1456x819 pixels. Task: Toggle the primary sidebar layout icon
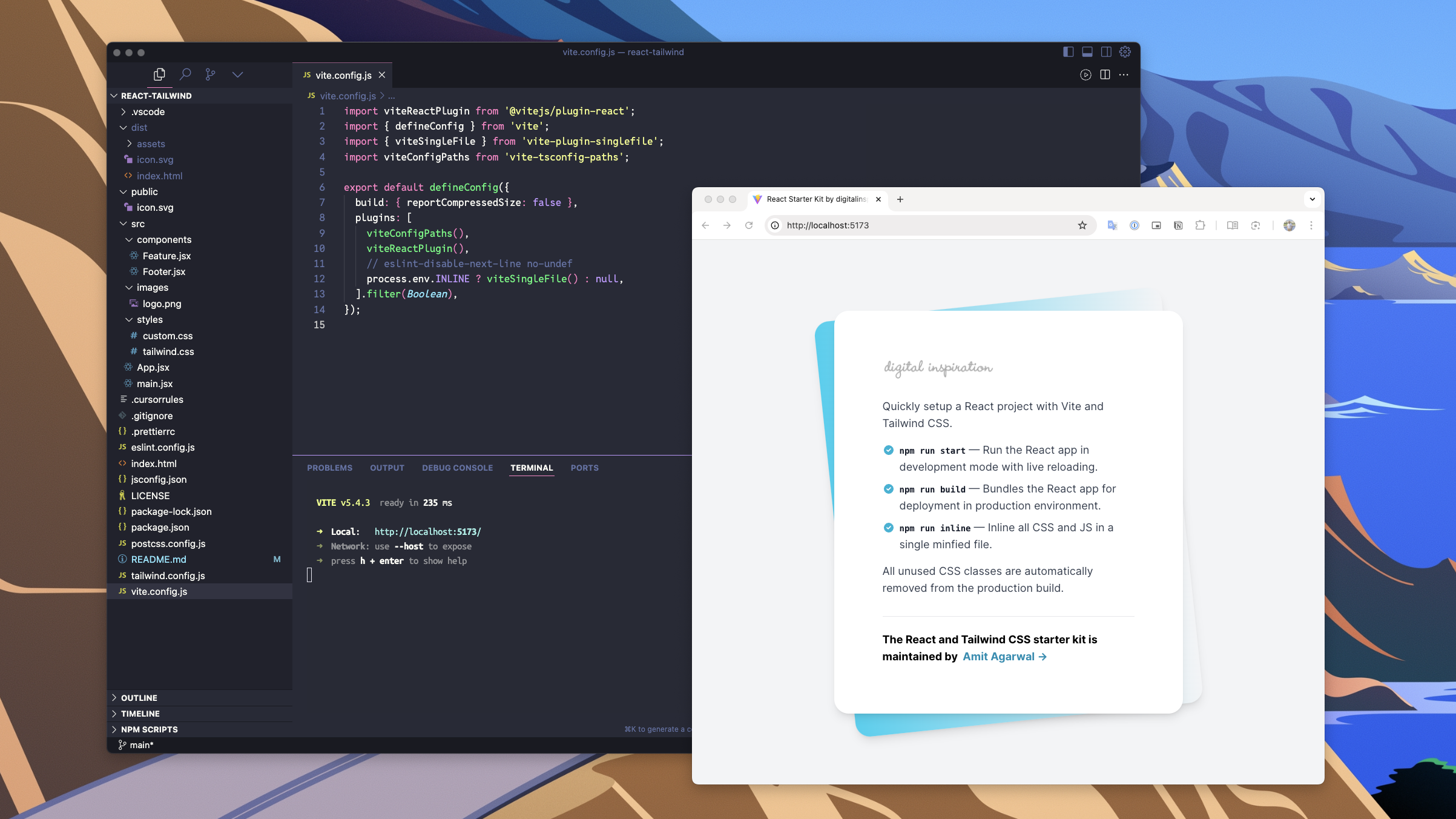click(x=1068, y=52)
